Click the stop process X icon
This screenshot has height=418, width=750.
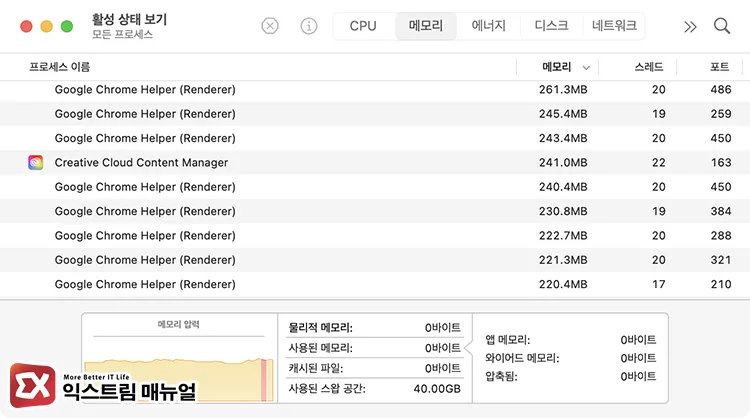coord(270,26)
